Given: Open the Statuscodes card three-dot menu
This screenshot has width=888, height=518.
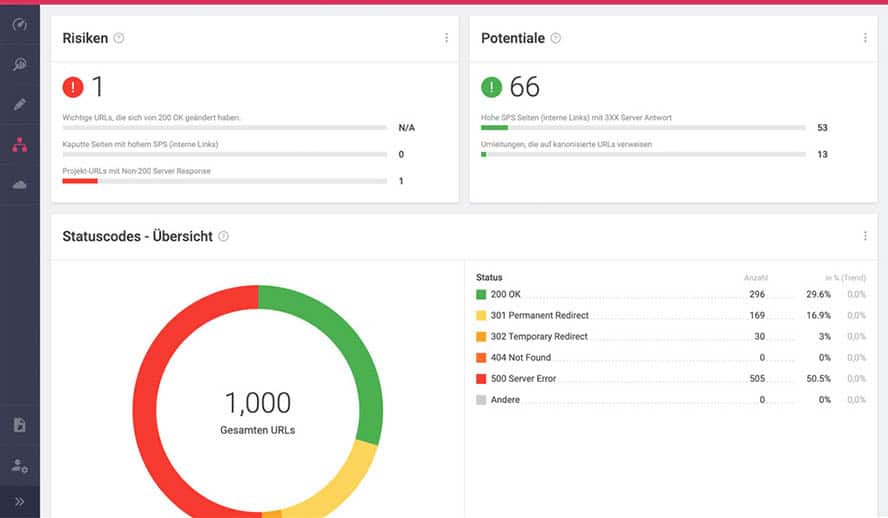Looking at the screenshot, I should (x=865, y=236).
